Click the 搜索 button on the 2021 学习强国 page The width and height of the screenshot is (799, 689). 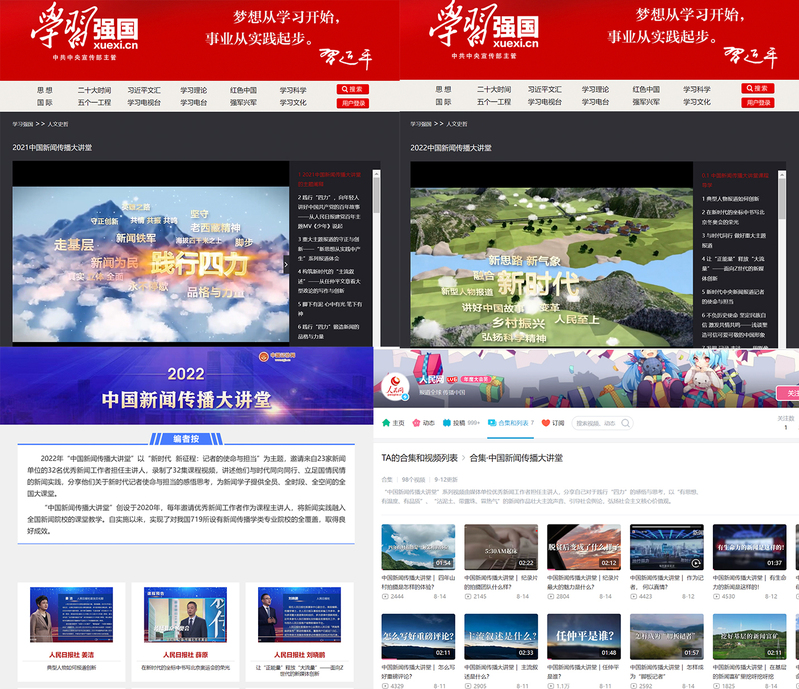tap(352, 89)
